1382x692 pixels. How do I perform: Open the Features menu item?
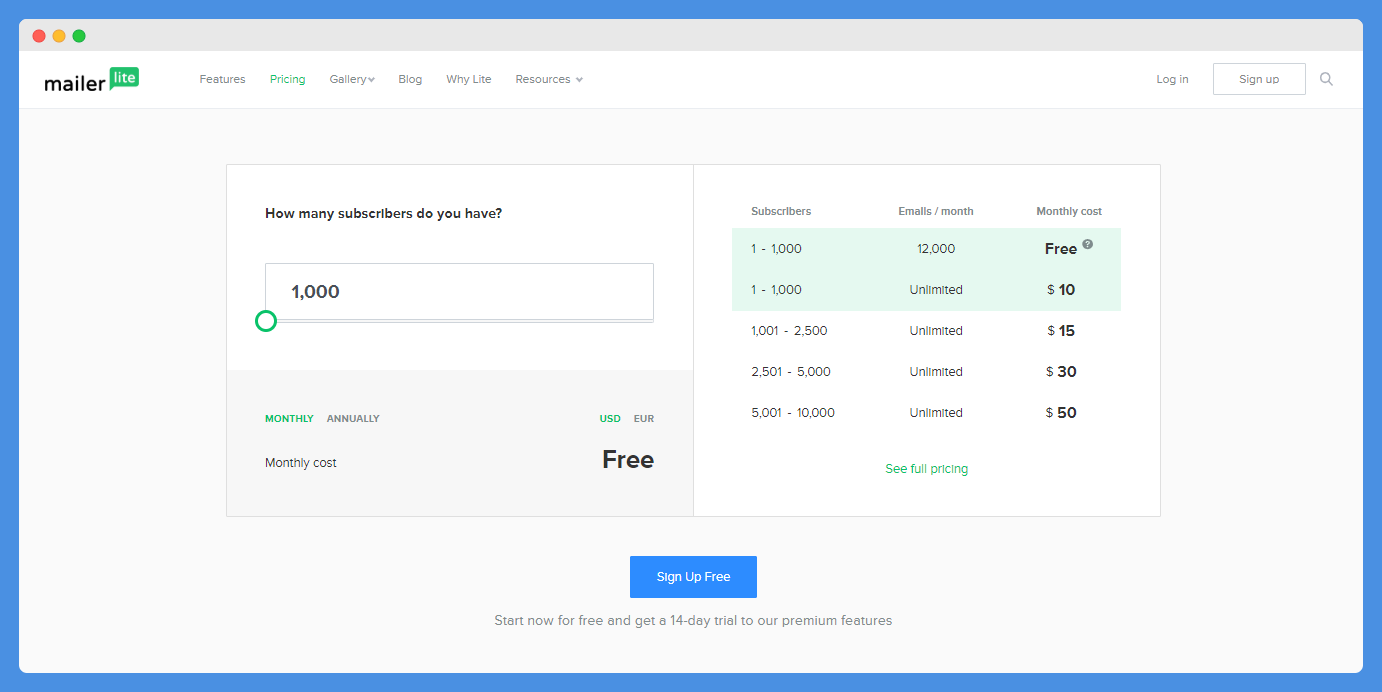(x=222, y=79)
